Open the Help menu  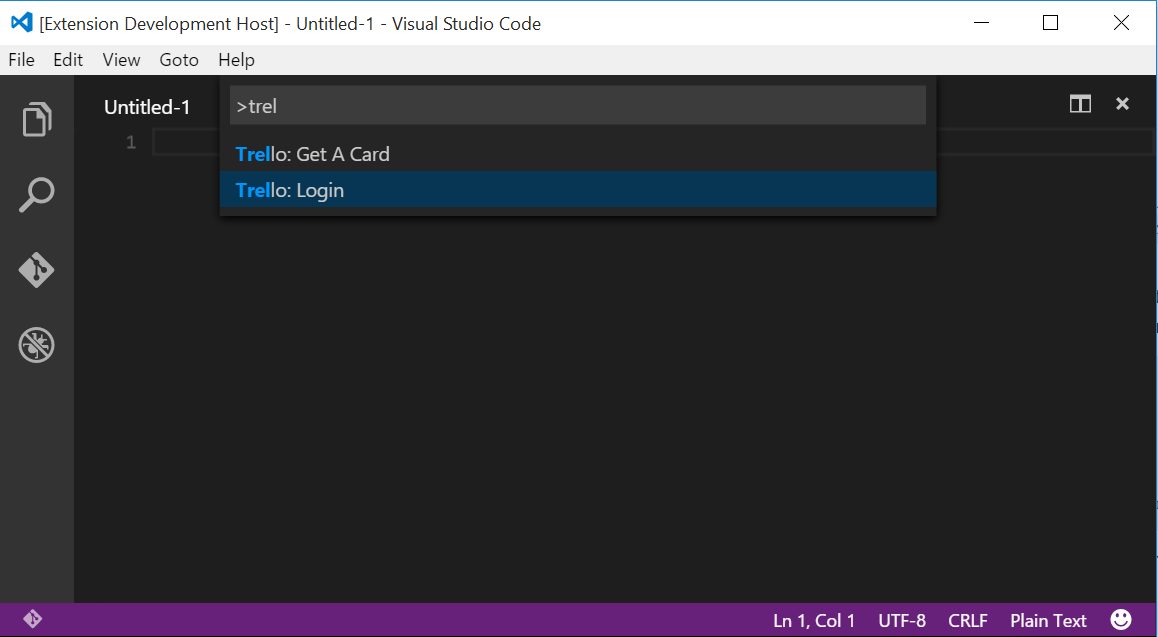(x=236, y=60)
